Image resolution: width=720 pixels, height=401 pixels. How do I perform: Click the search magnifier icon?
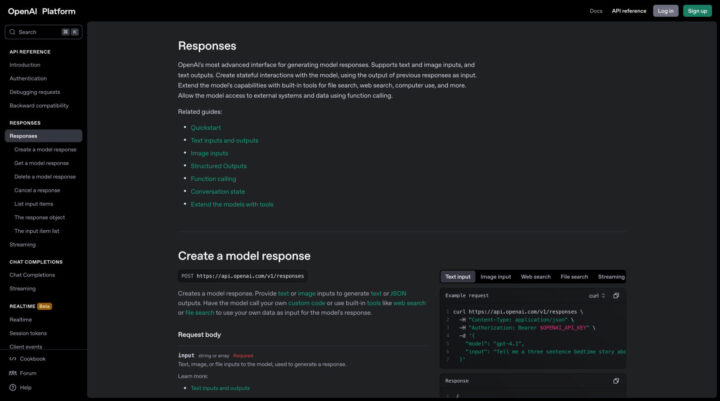click(x=12, y=32)
